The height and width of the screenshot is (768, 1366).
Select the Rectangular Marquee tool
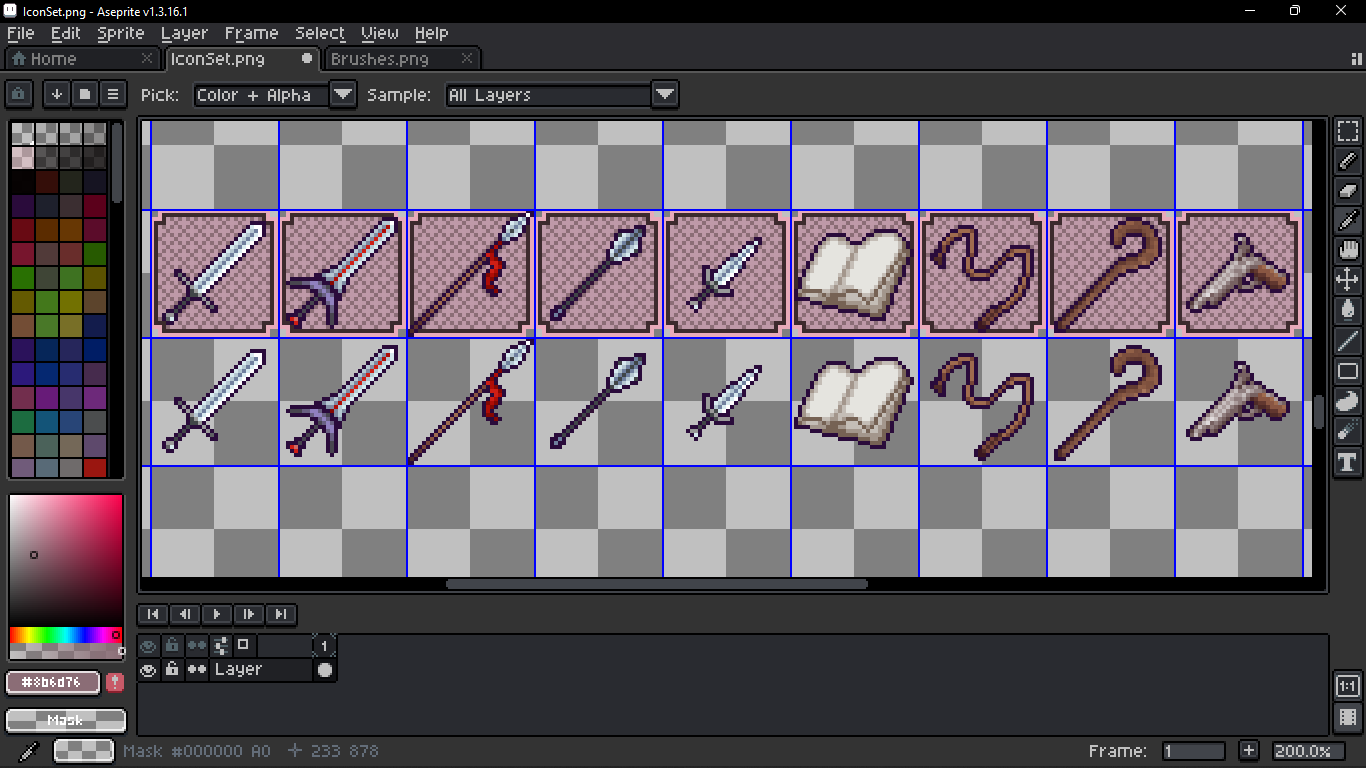(1347, 131)
